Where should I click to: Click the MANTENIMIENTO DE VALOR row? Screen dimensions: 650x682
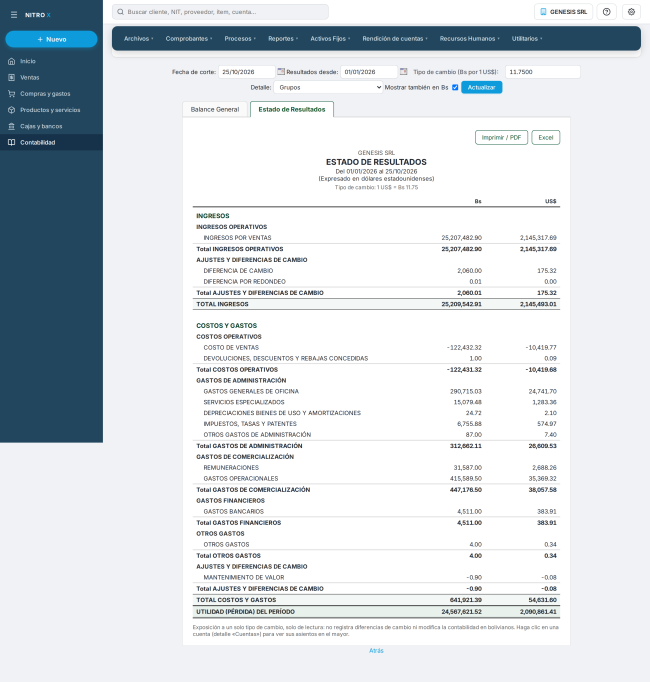pos(376,578)
